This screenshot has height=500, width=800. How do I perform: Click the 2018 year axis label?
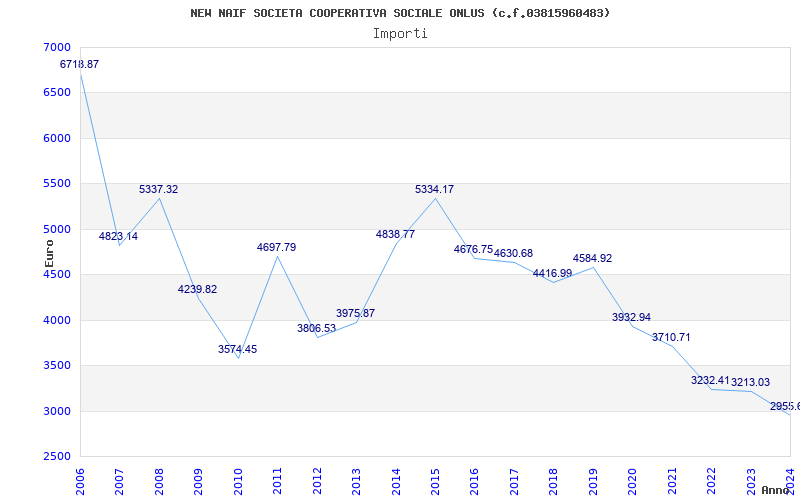(554, 482)
